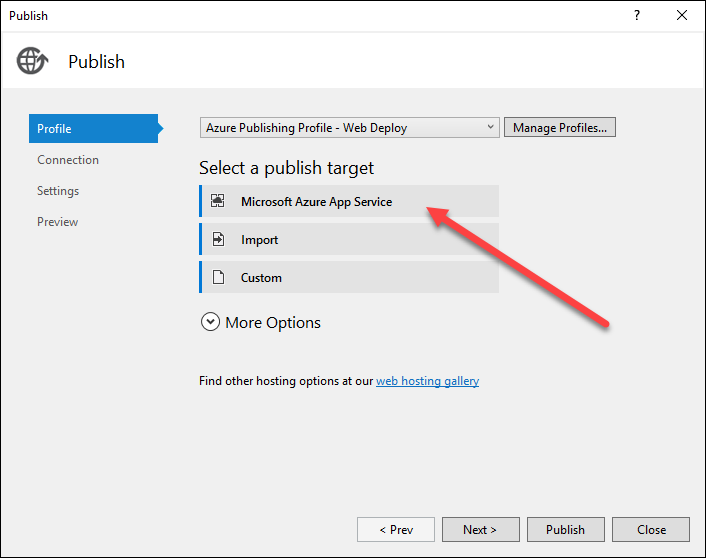Click the Microsoft Azure App Service cloud icon
This screenshot has height=558, width=706.
point(218,201)
